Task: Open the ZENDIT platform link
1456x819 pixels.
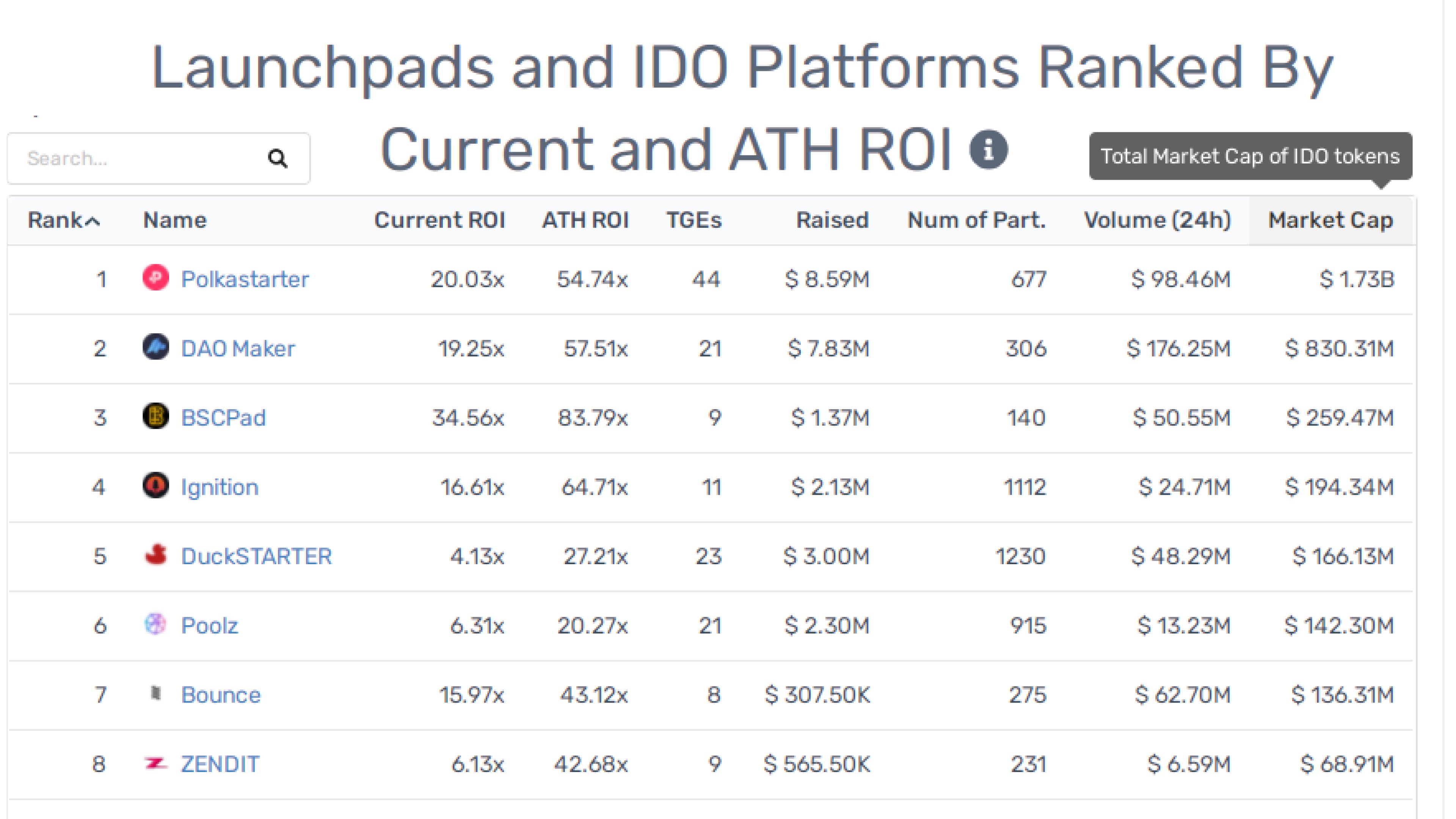Action: pos(220,765)
